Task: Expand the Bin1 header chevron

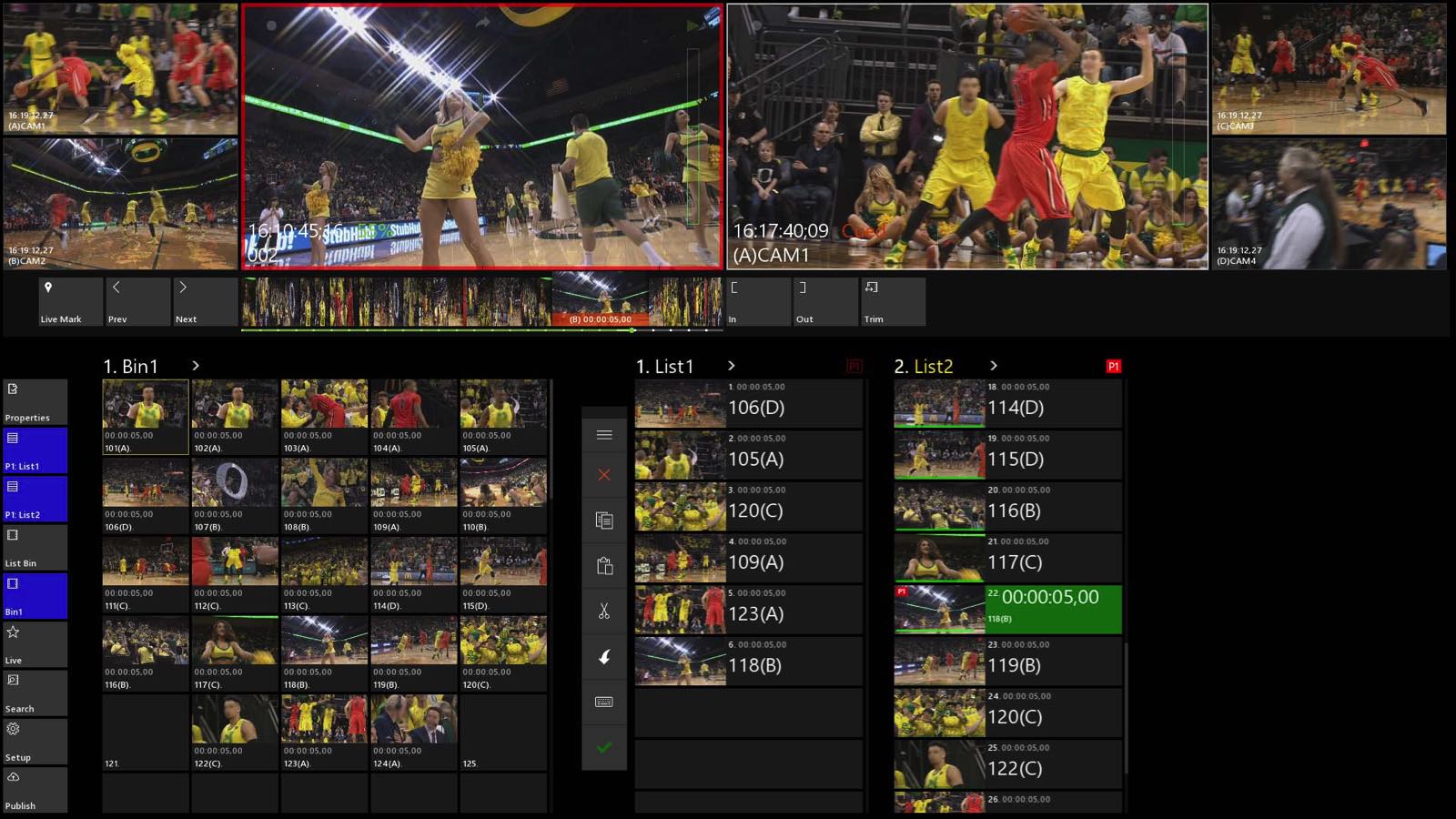Action: click(196, 366)
